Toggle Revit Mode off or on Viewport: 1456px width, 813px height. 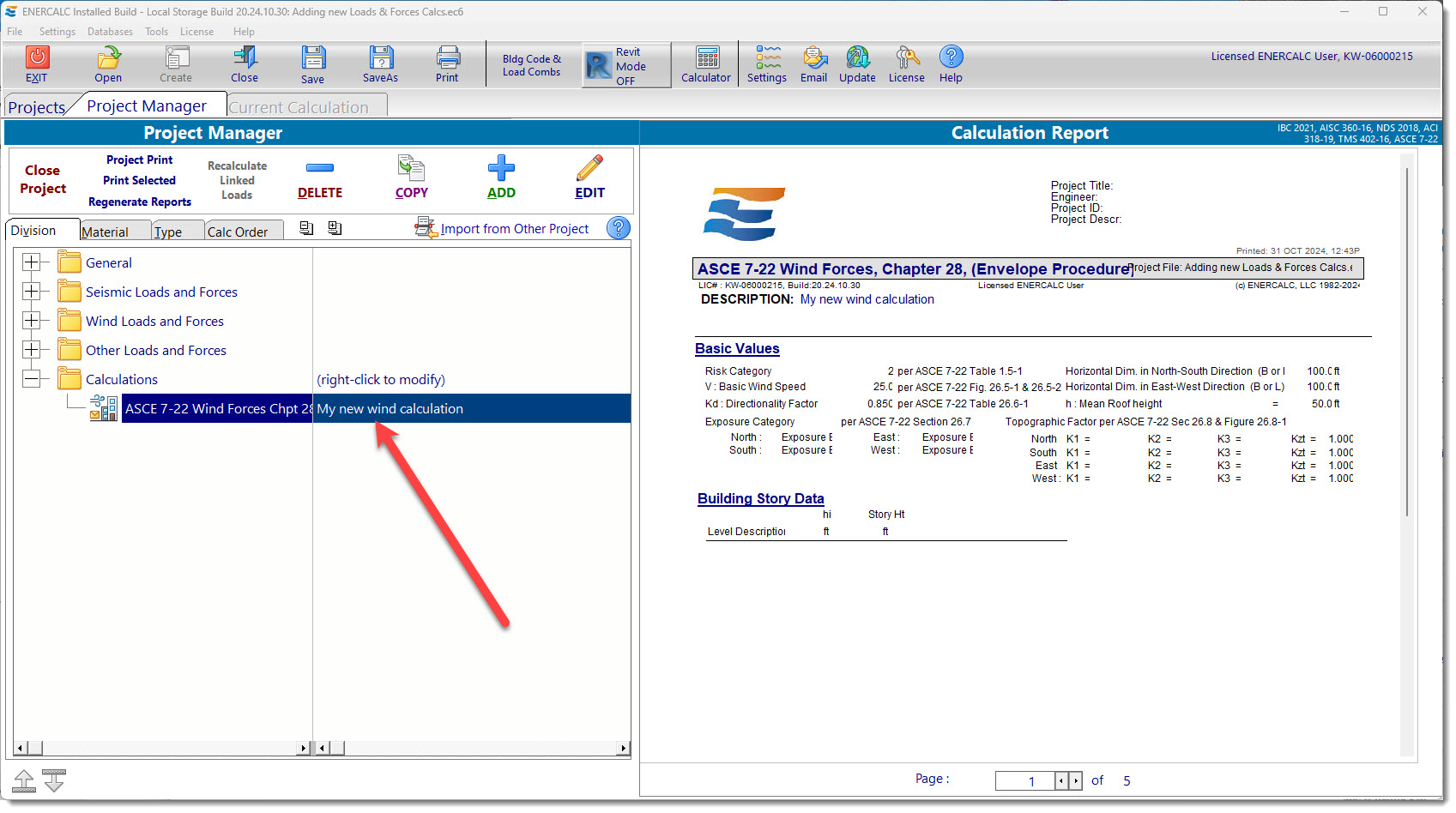point(625,64)
